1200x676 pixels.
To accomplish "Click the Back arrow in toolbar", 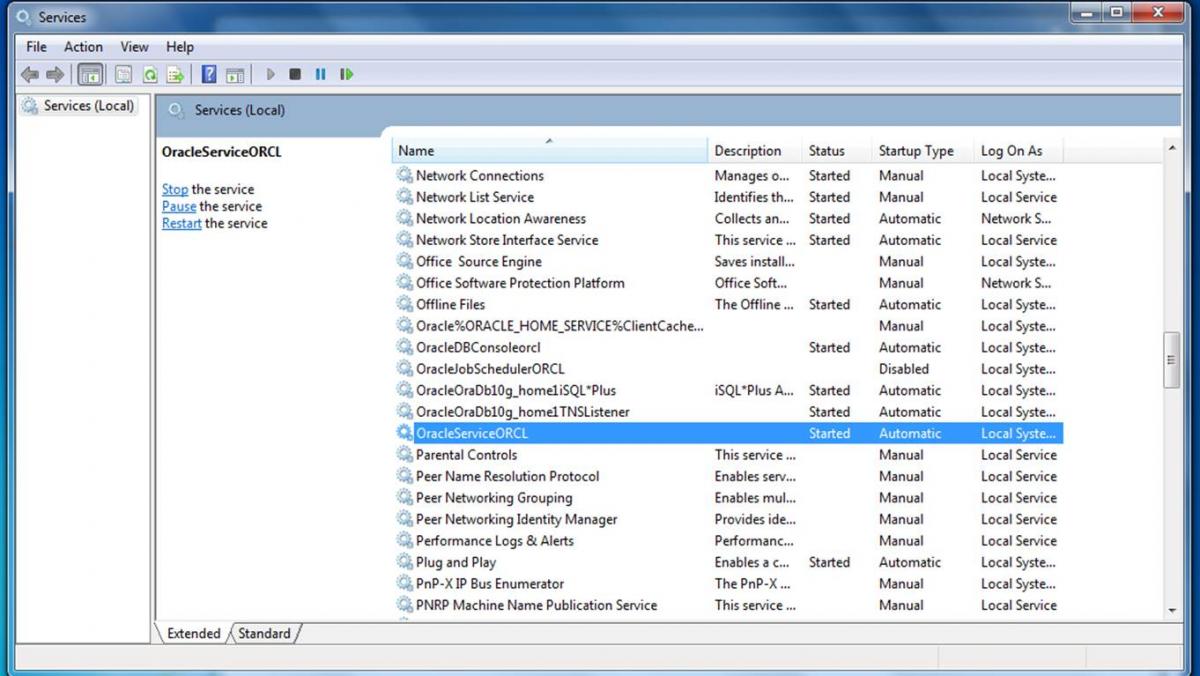I will point(30,74).
